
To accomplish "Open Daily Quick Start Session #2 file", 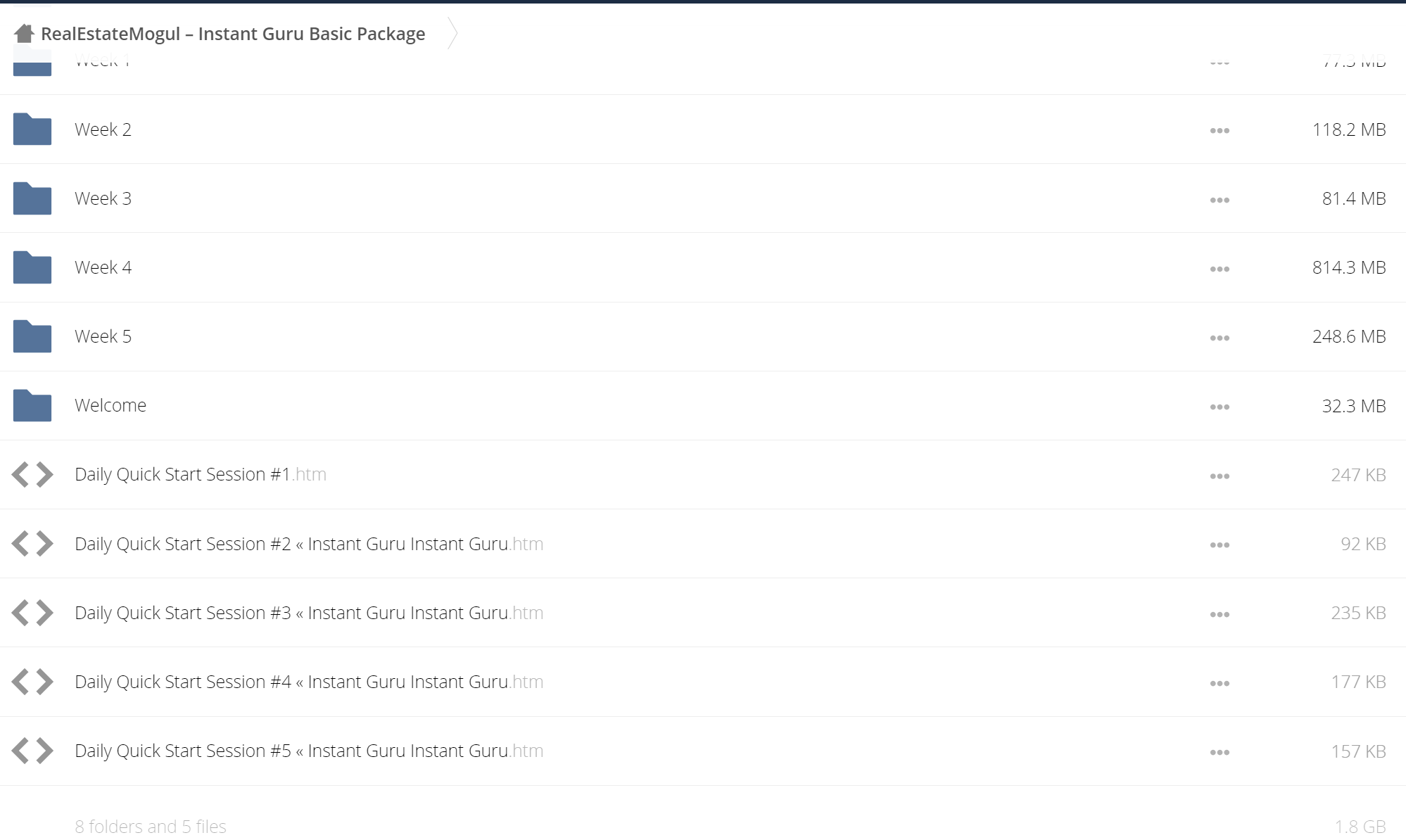I will click(x=309, y=544).
